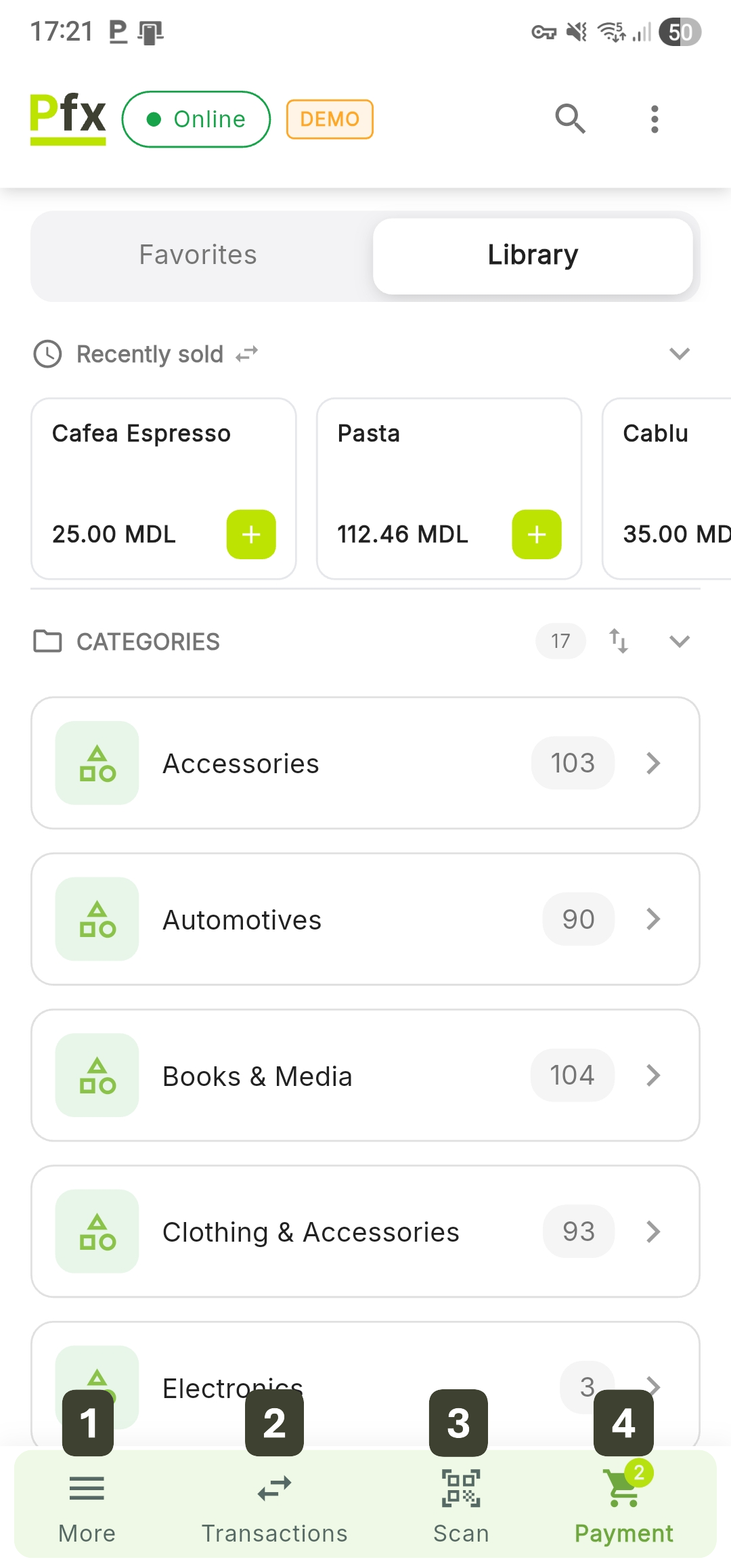Tap the DEMO badge
The image size is (731, 1568).
[x=330, y=119]
